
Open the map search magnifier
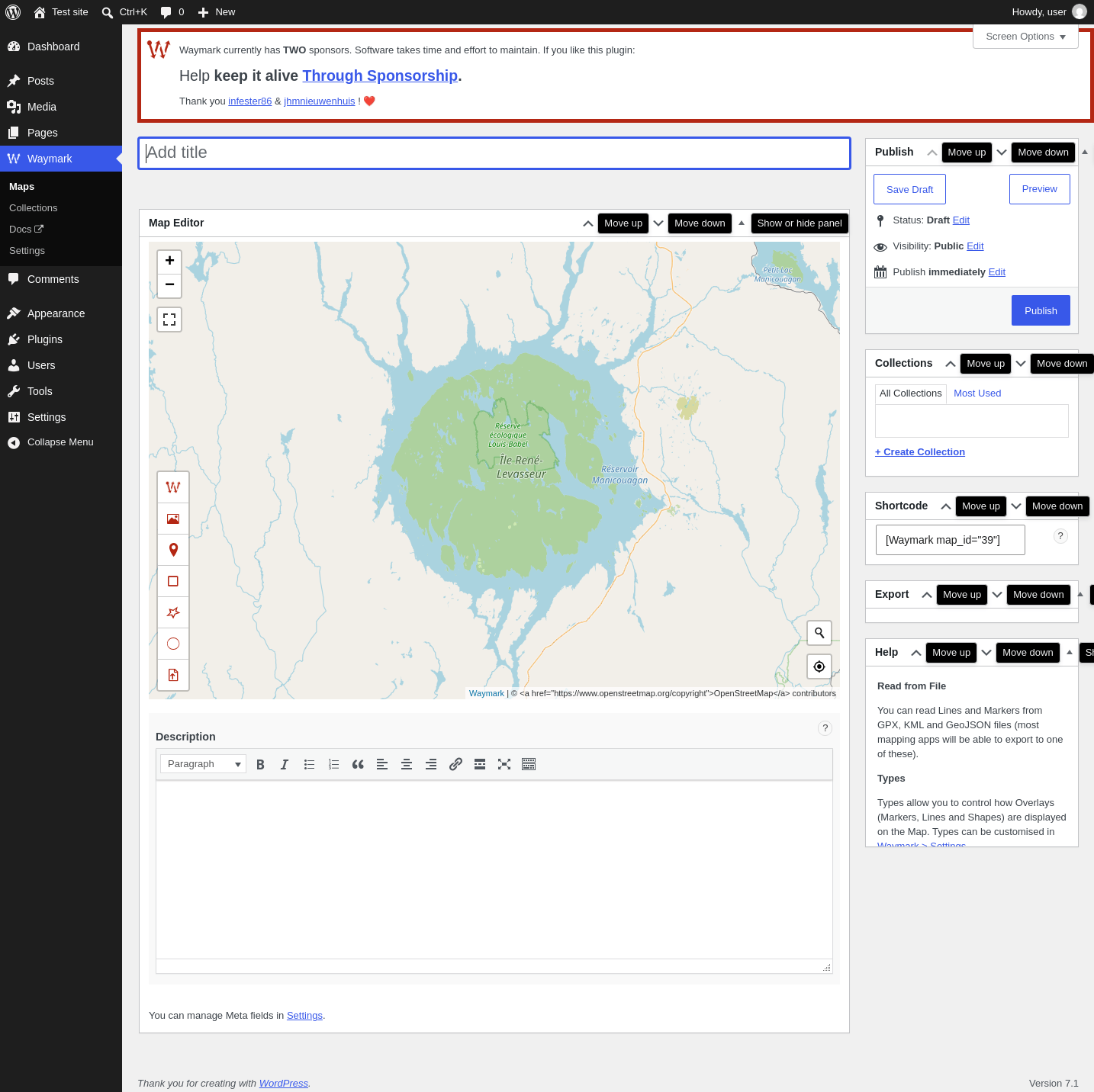coord(819,632)
